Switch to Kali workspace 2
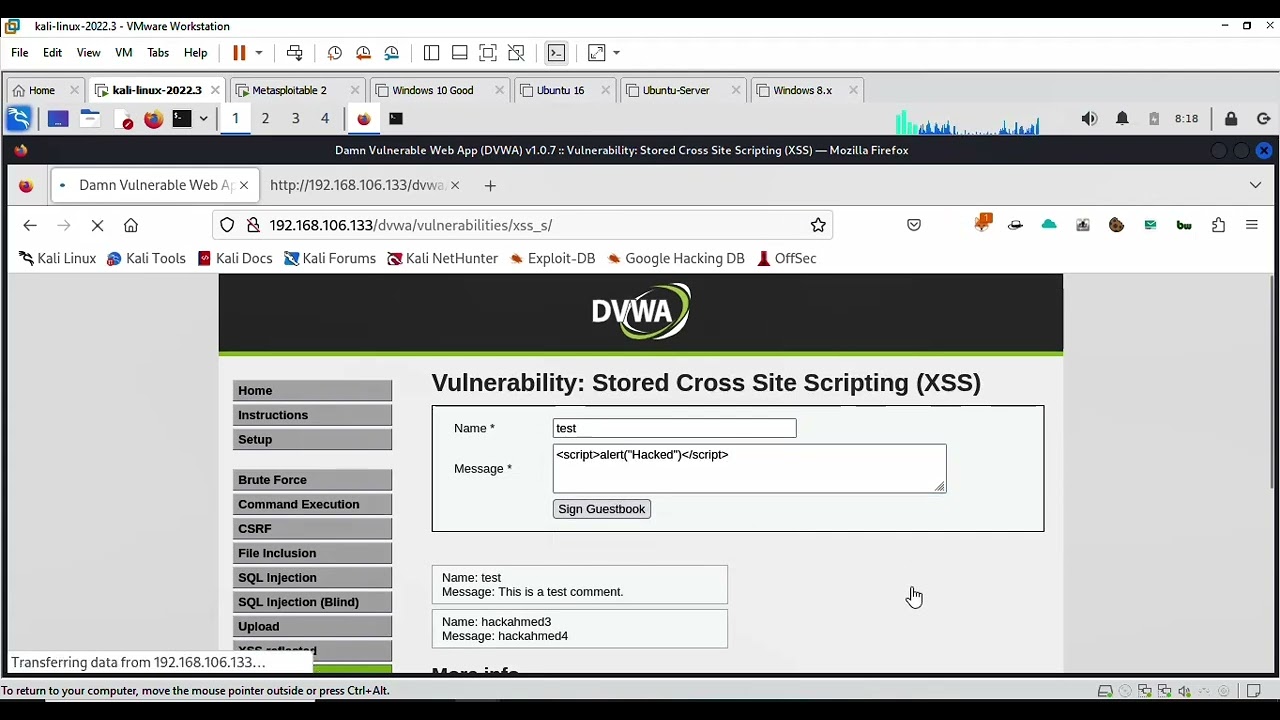Screen dimensions: 1280x720 [265, 118]
